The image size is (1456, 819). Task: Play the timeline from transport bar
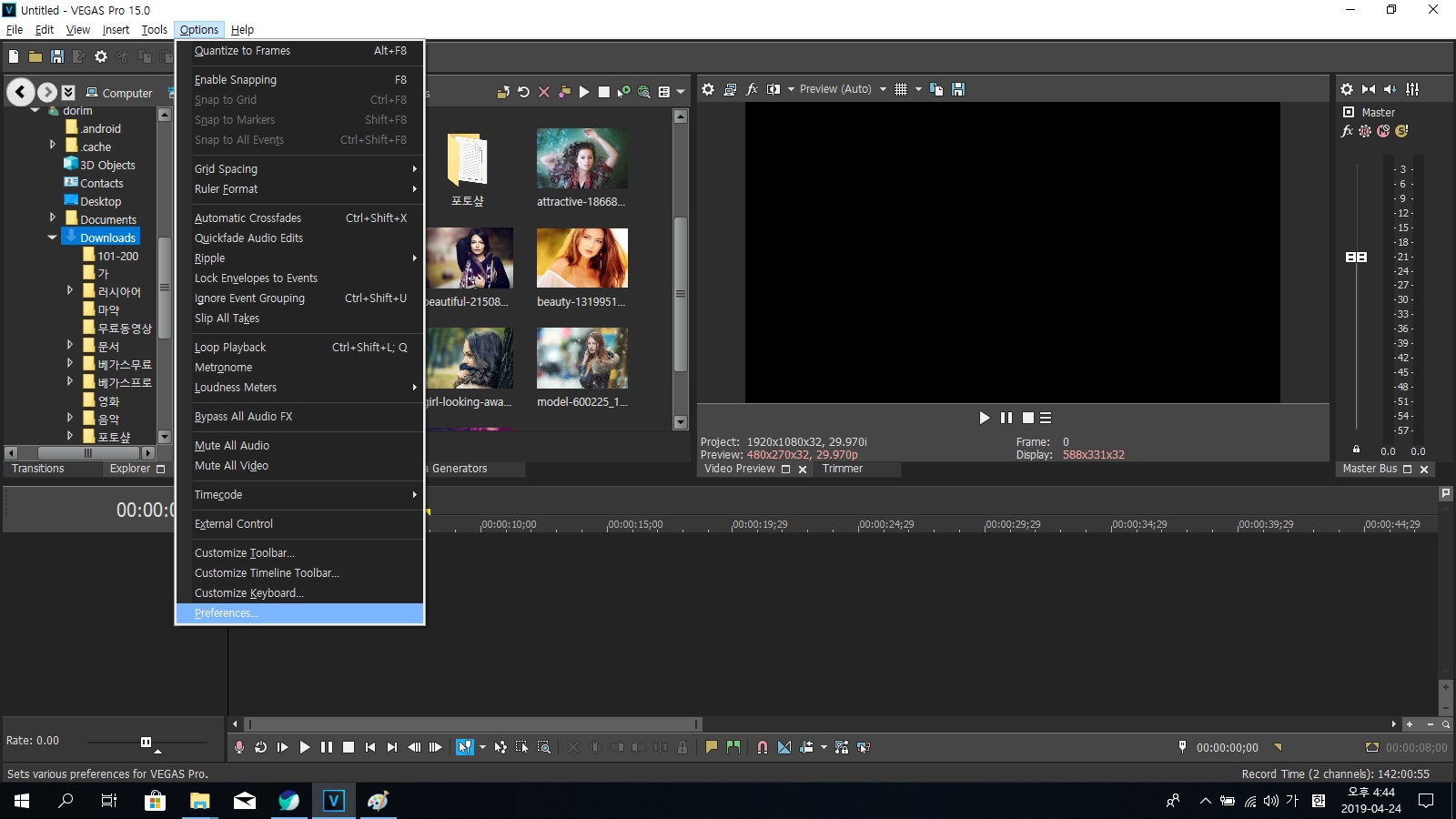click(305, 747)
